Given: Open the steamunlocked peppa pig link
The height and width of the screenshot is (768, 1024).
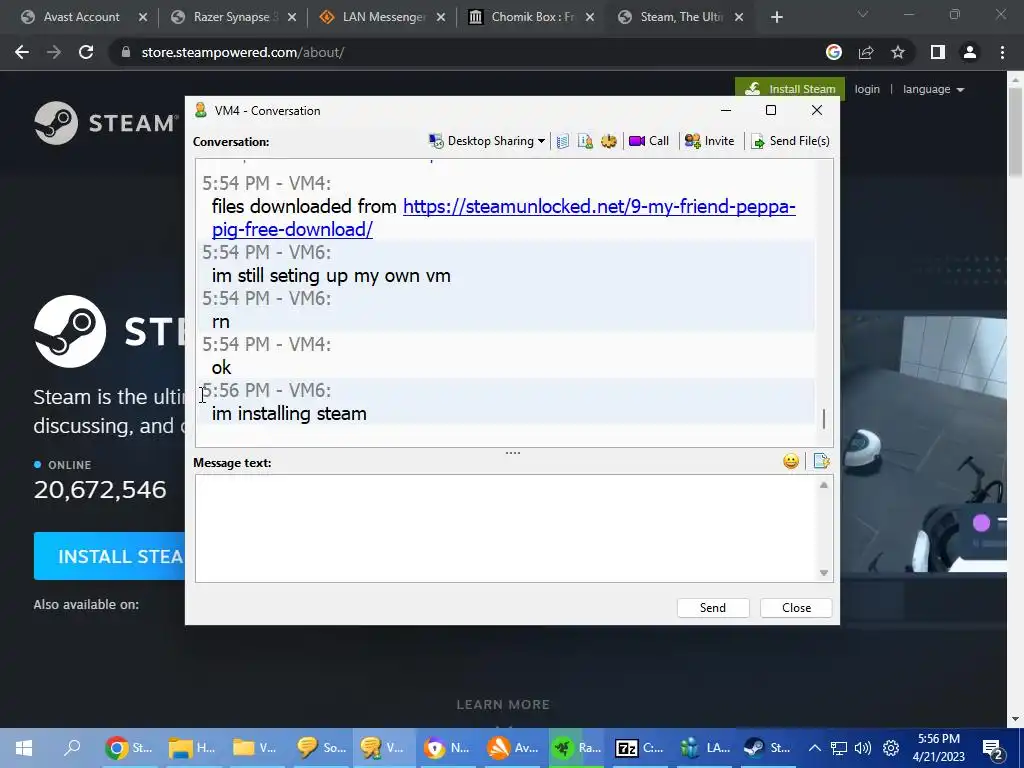Looking at the screenshot, I should pos(503,217).
